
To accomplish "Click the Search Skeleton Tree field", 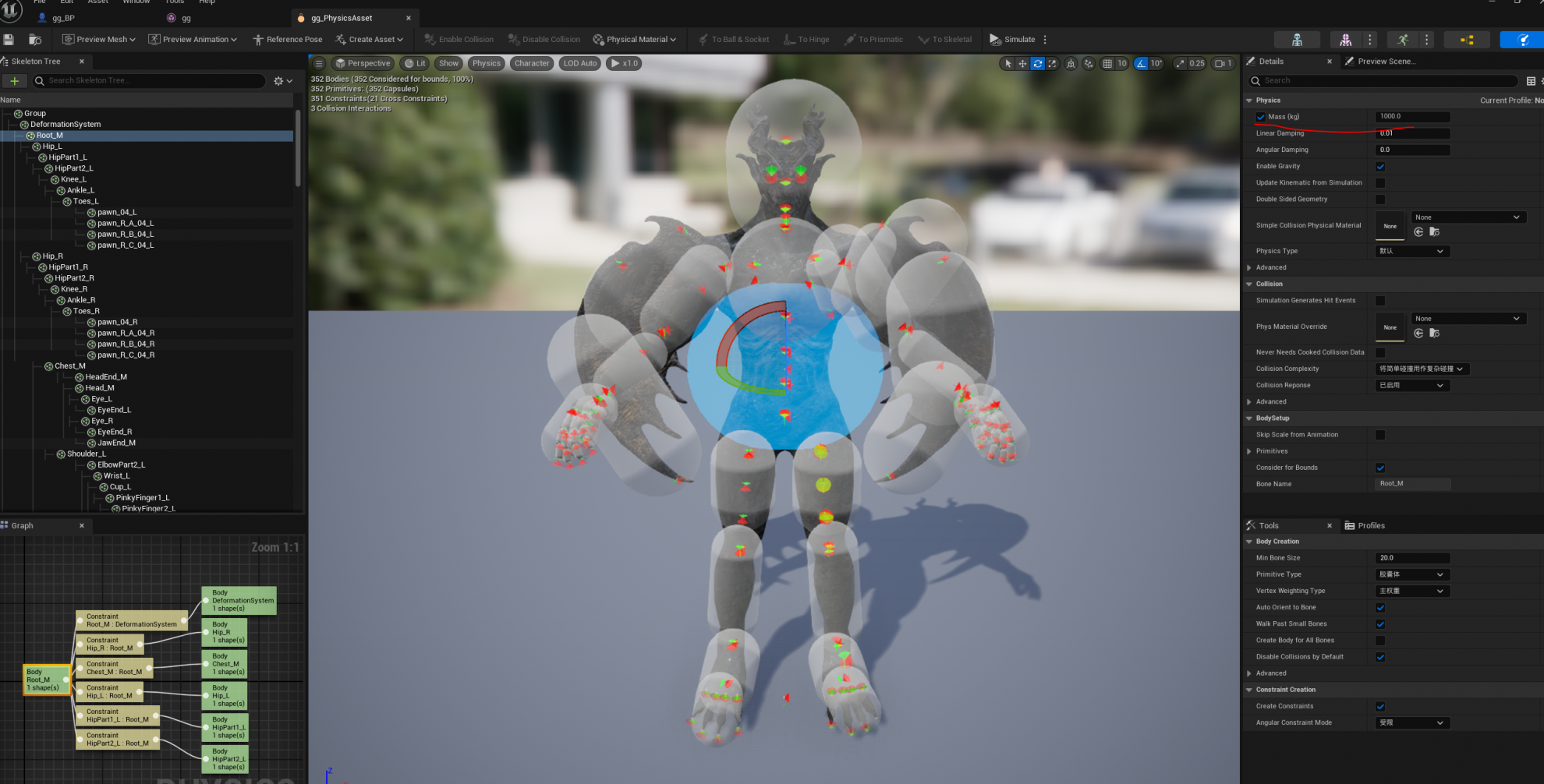I will tap(148, 80).
